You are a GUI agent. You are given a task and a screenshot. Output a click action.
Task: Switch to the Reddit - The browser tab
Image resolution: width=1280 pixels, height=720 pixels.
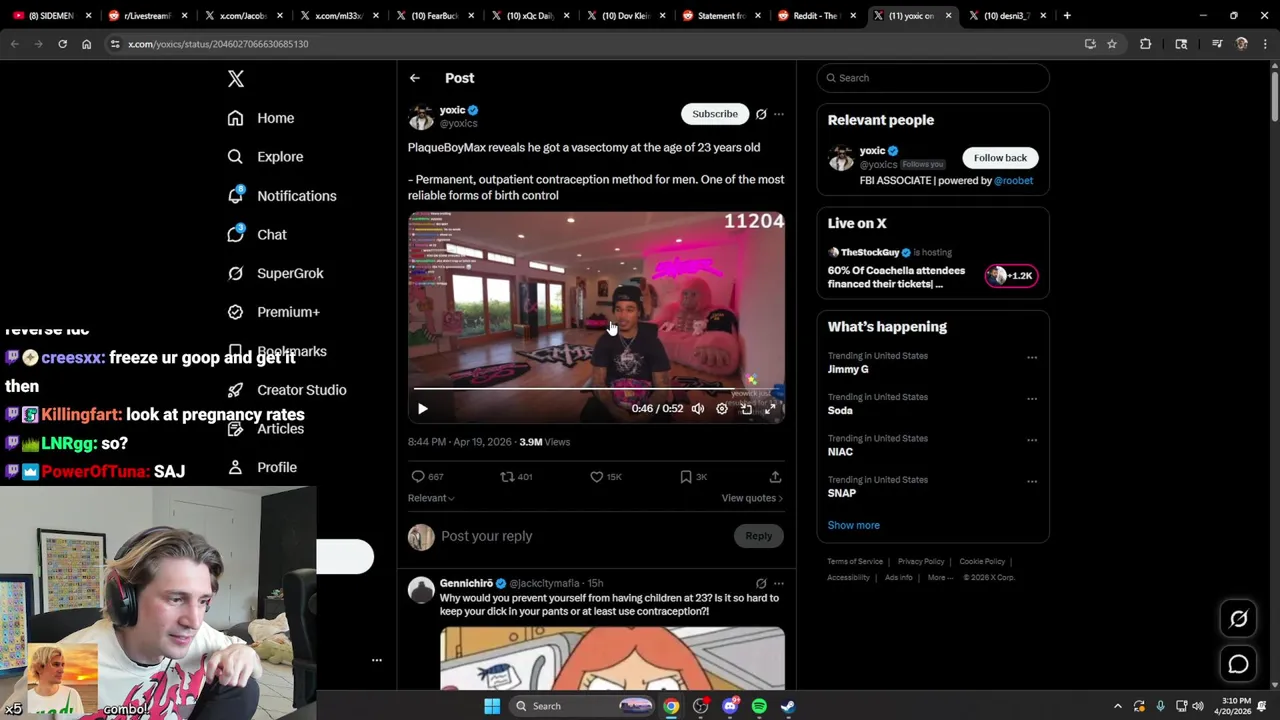pyautogui.click(x=817, y=16)
